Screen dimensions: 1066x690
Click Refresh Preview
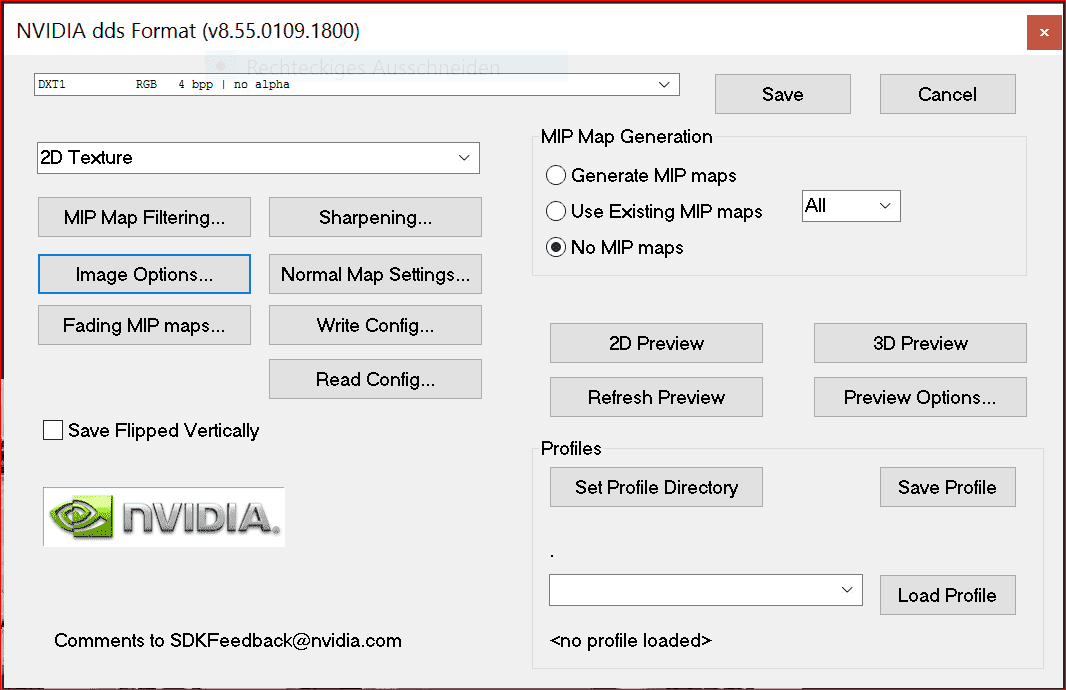(x=656, y=397)
